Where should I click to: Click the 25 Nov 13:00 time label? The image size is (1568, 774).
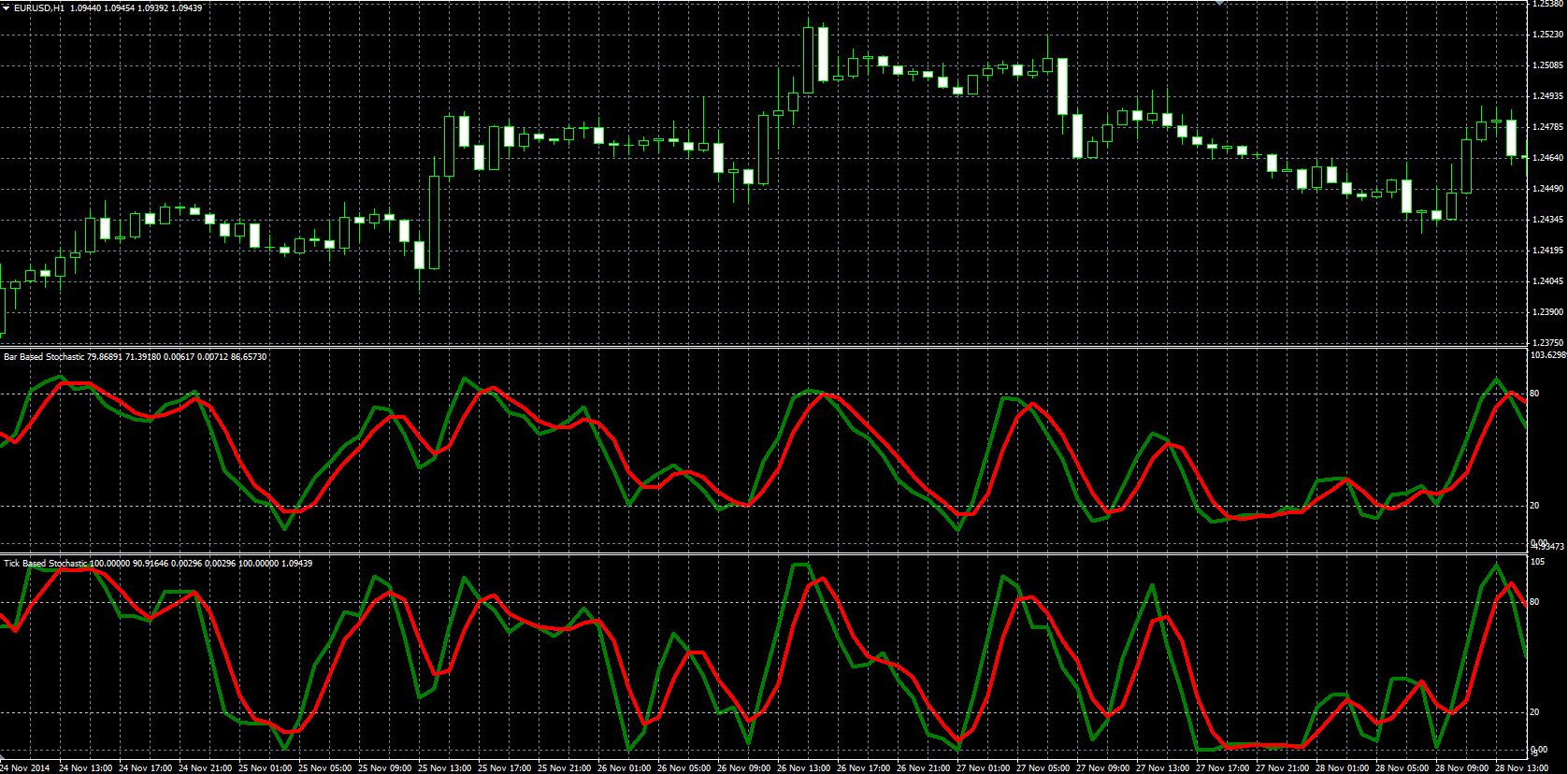(x=444, y=768)
